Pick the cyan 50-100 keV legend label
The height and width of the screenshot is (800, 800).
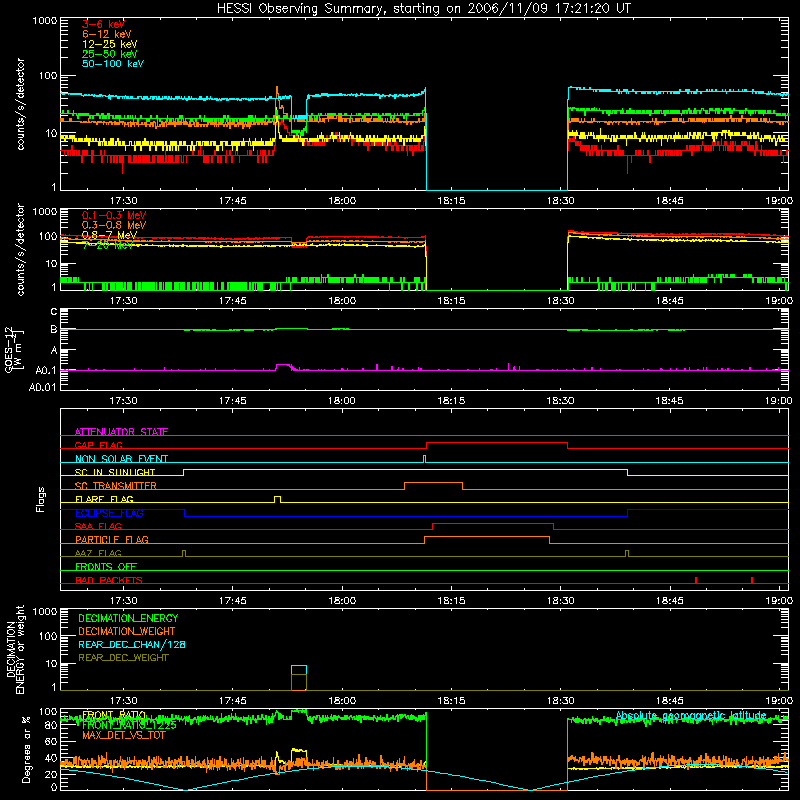click(x=113, y=64)
